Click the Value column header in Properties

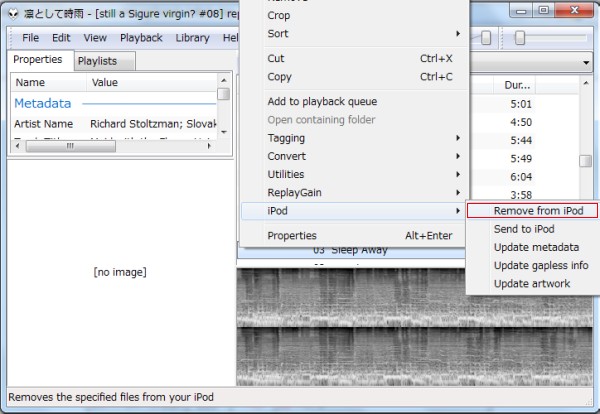105,83
